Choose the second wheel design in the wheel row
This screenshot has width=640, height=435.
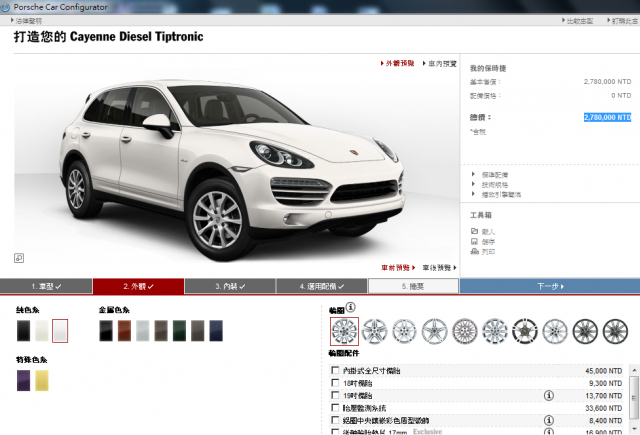coord(374,331)
